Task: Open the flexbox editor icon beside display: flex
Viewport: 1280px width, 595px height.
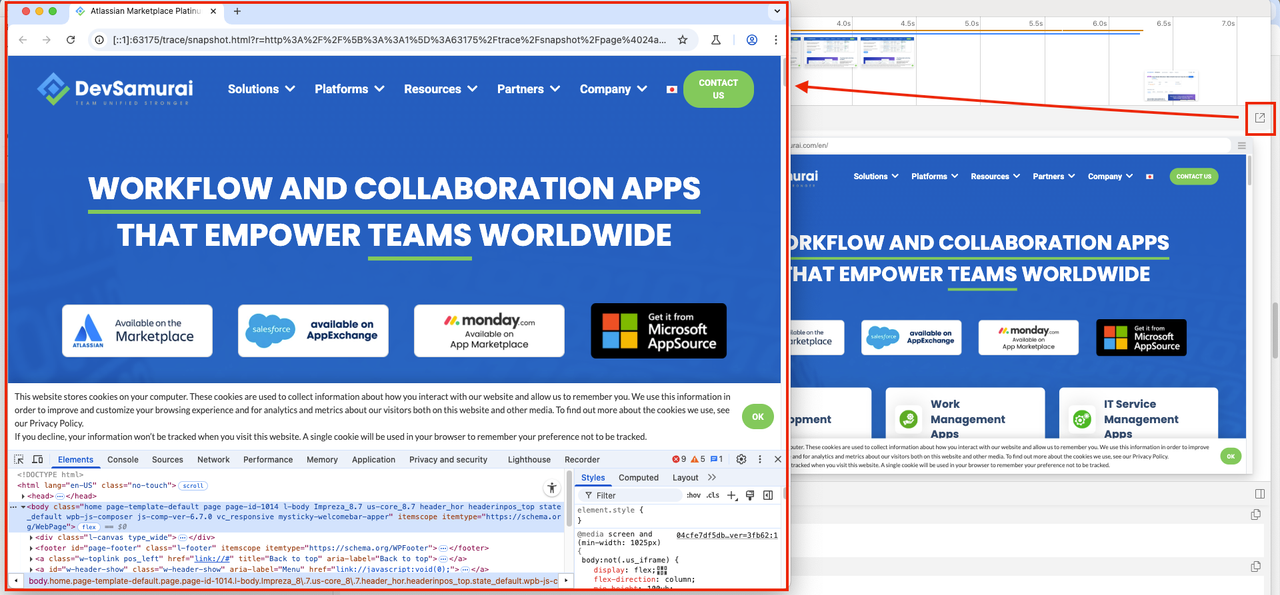Action: point(661,569)
